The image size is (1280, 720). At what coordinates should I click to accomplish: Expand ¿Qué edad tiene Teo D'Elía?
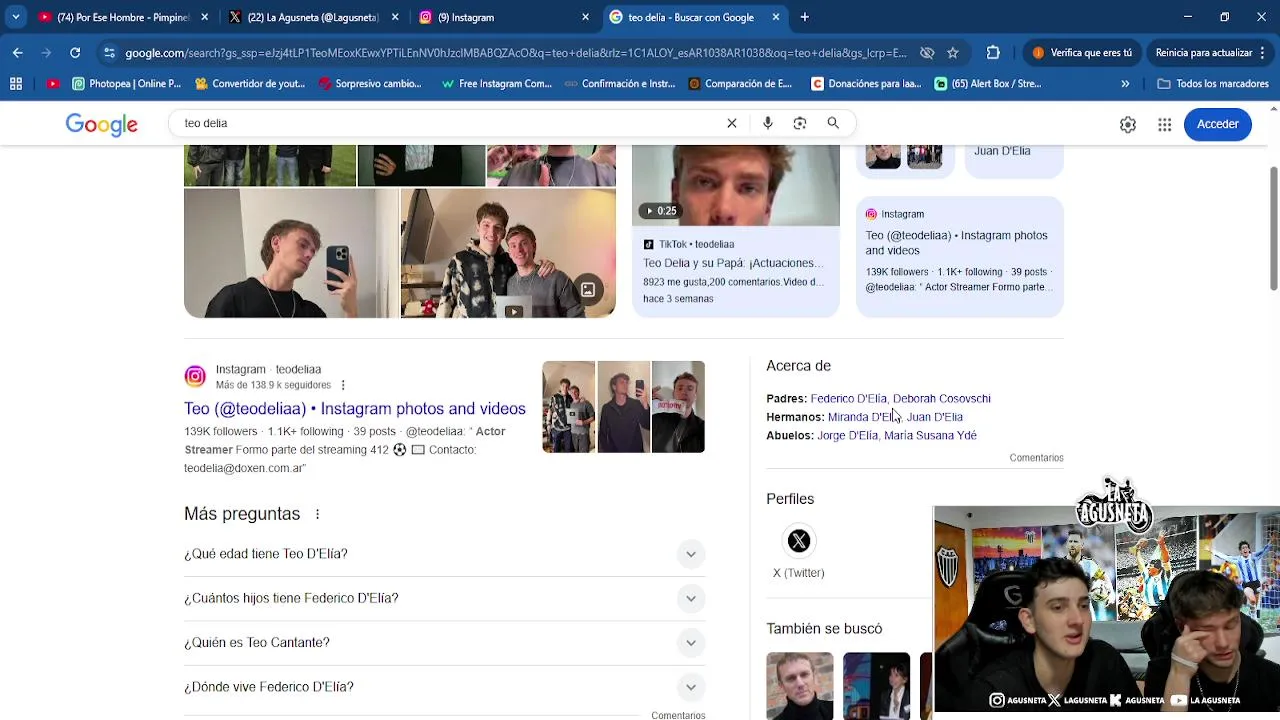point(445,554)
